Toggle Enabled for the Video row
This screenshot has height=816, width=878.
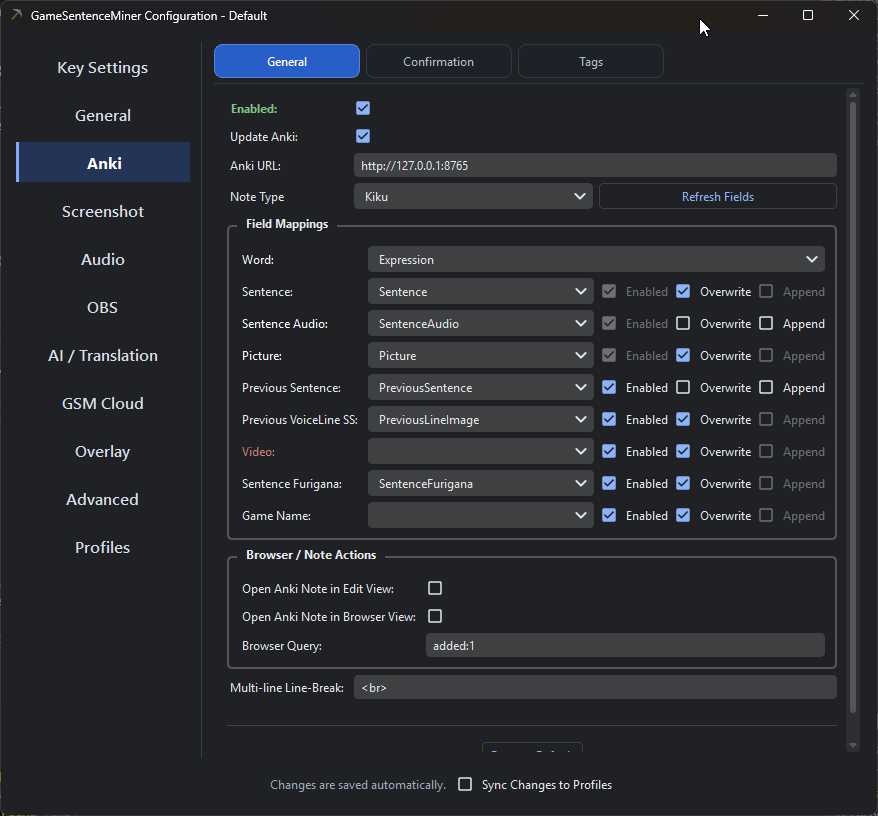click(609, 451)
